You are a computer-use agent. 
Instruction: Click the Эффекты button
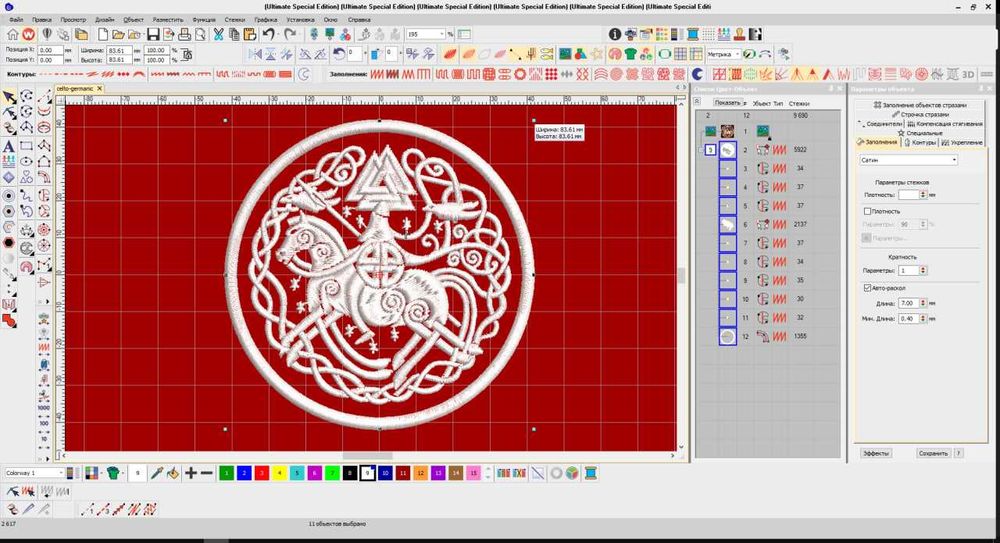876,453
